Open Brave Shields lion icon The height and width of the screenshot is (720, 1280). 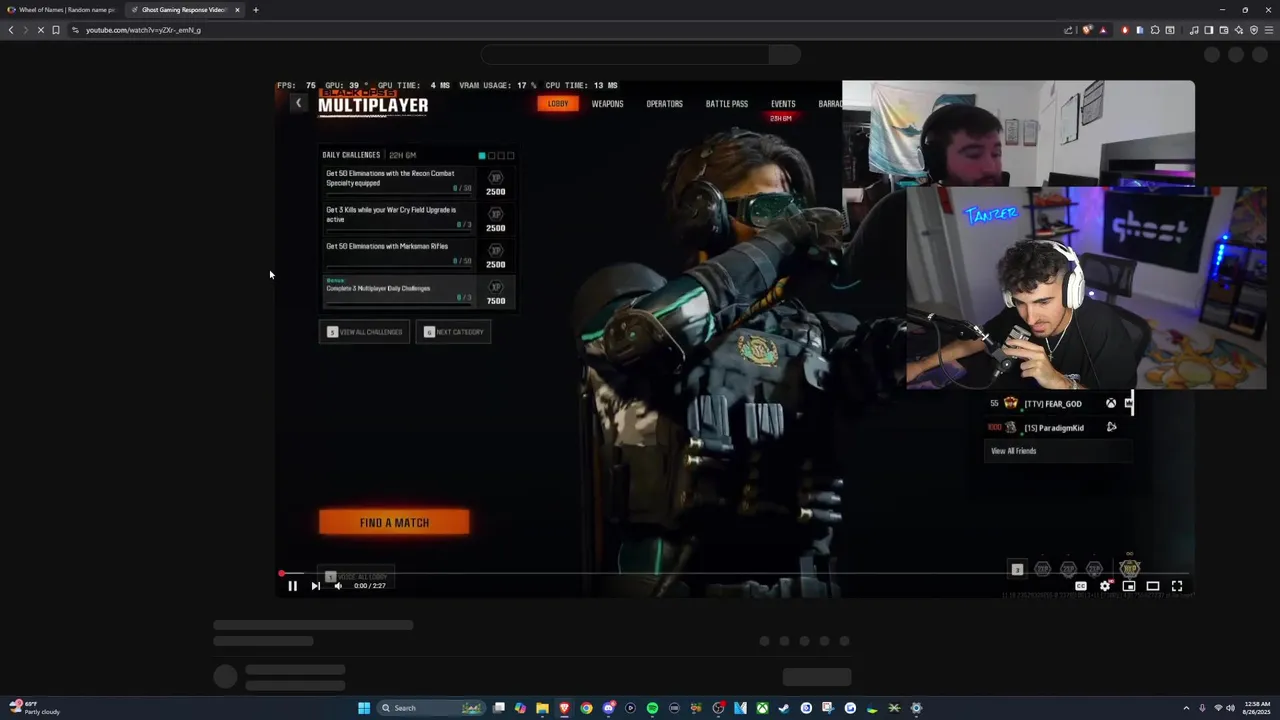coord(1087,30)
